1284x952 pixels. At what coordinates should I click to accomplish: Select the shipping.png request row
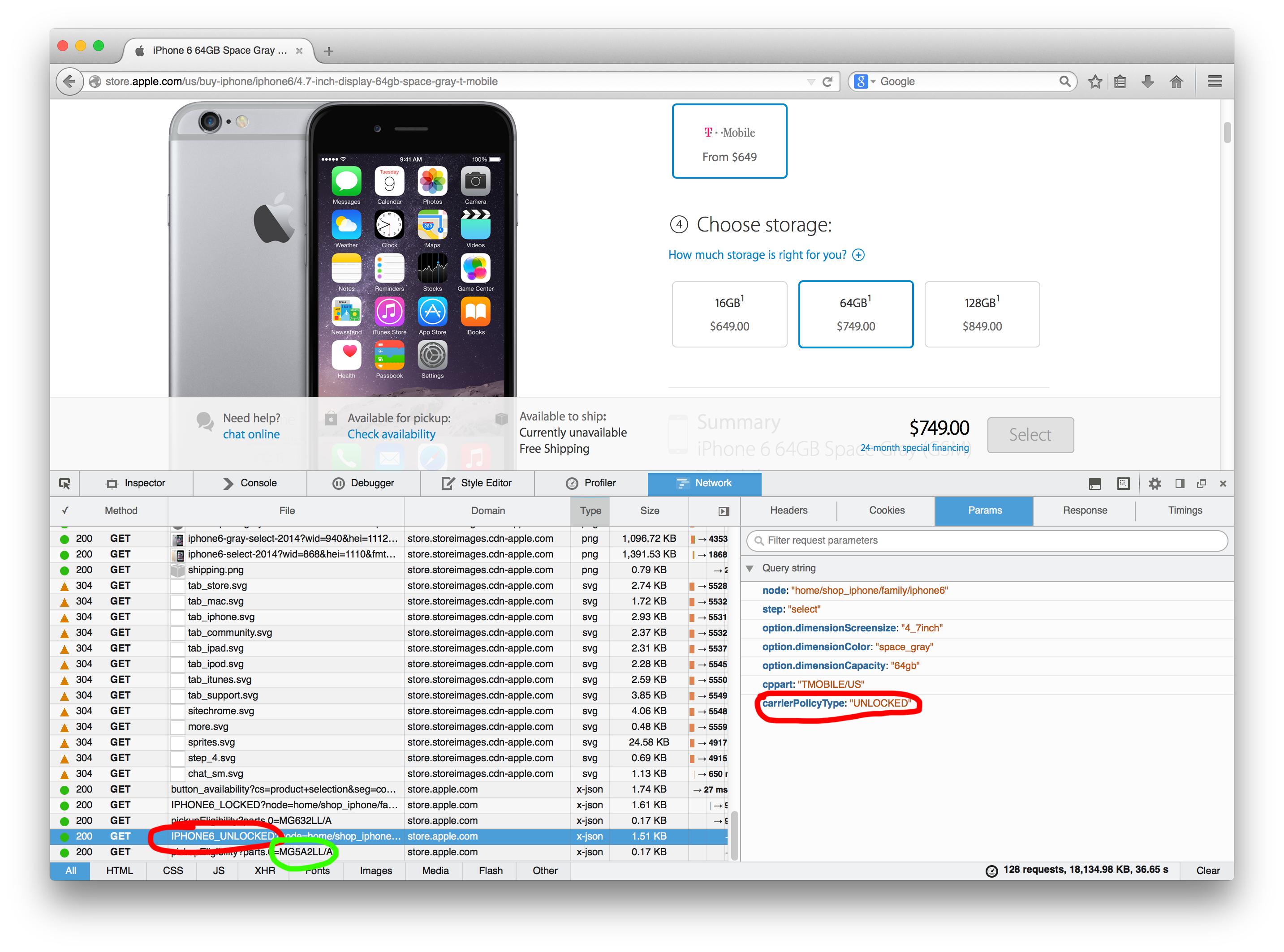pos(388,570)
